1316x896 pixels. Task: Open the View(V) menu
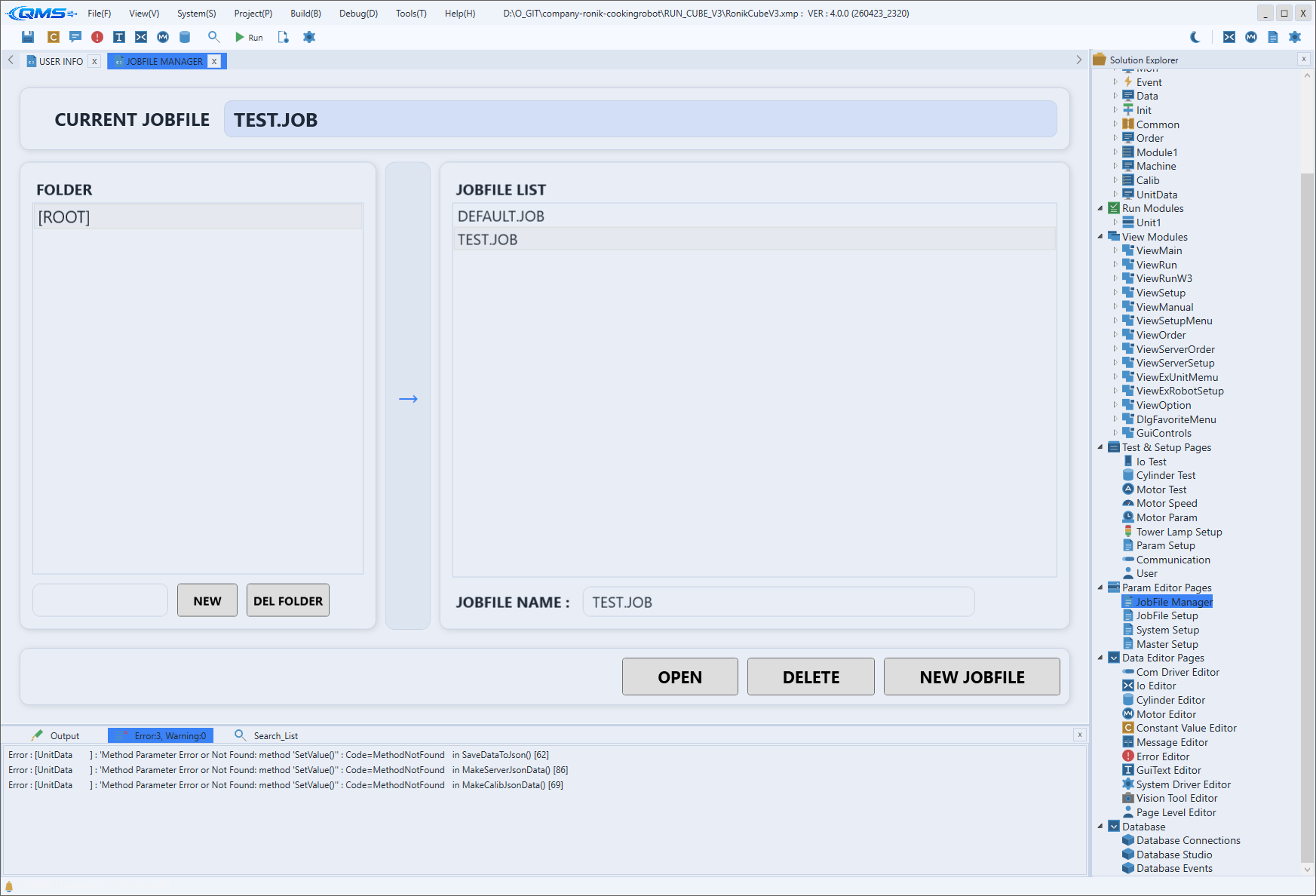point(144,14)
